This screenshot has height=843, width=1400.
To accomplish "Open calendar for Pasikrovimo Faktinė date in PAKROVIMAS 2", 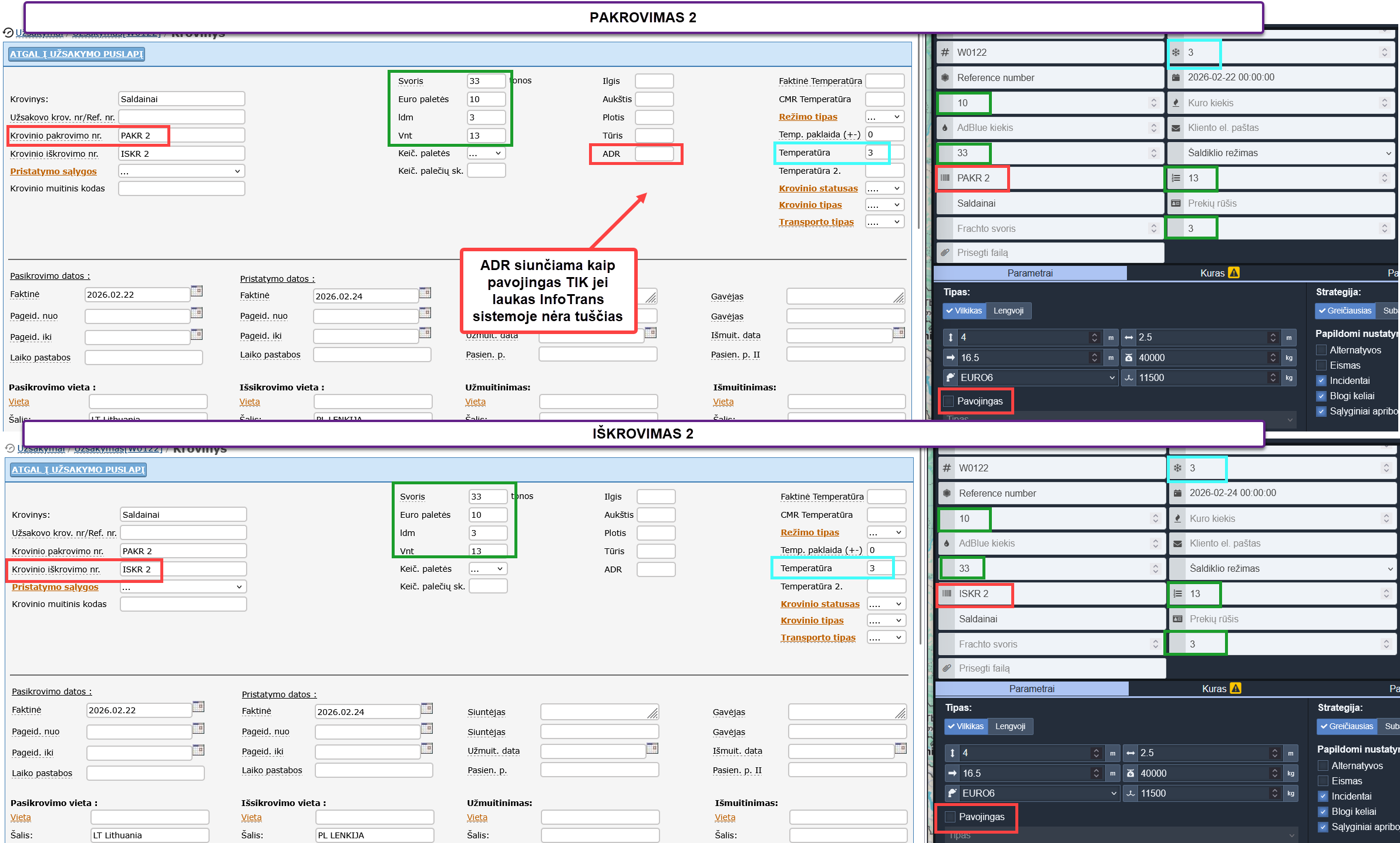I will coord(197,291).
